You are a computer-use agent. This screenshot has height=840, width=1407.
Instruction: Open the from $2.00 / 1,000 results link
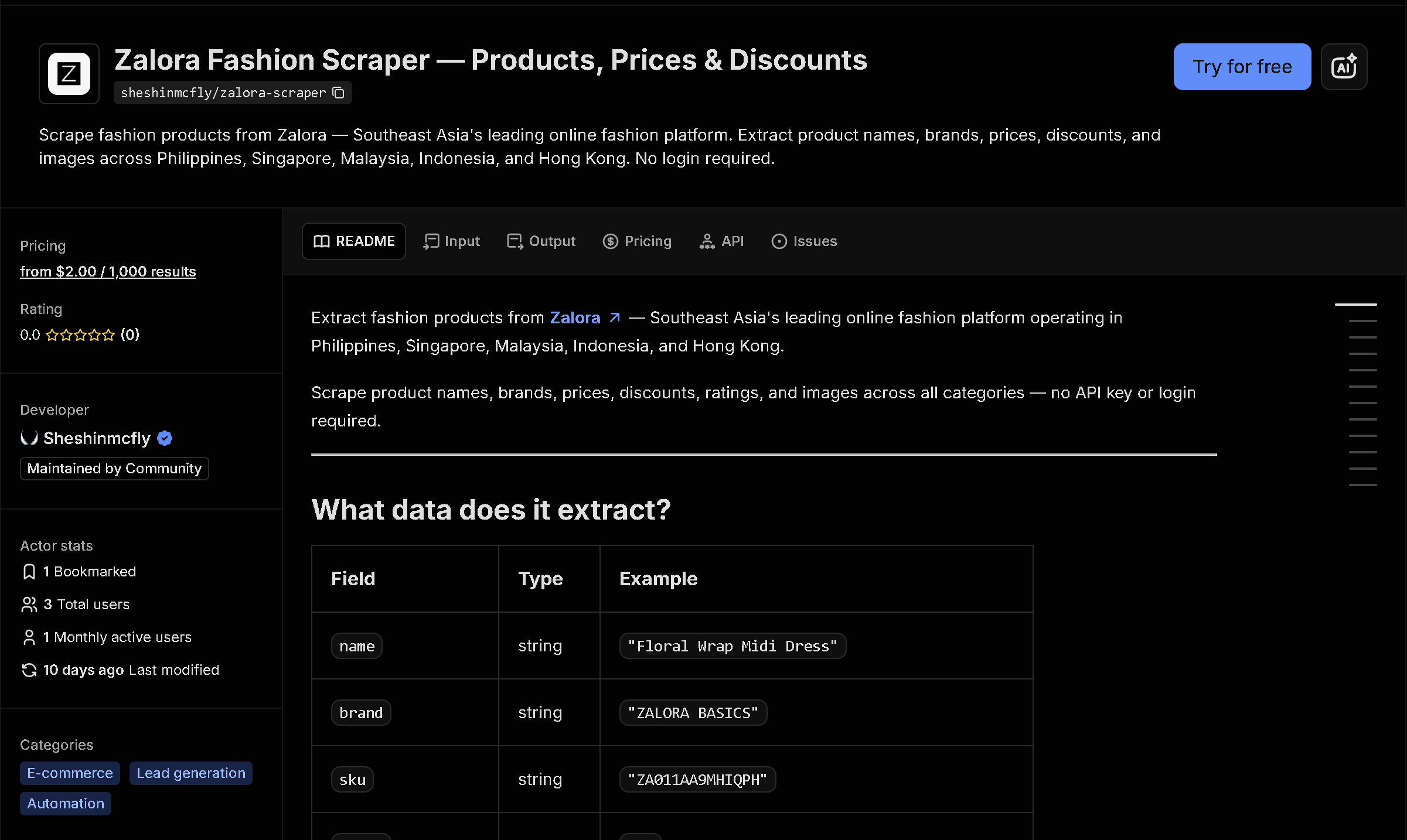(x=108, y=272)
